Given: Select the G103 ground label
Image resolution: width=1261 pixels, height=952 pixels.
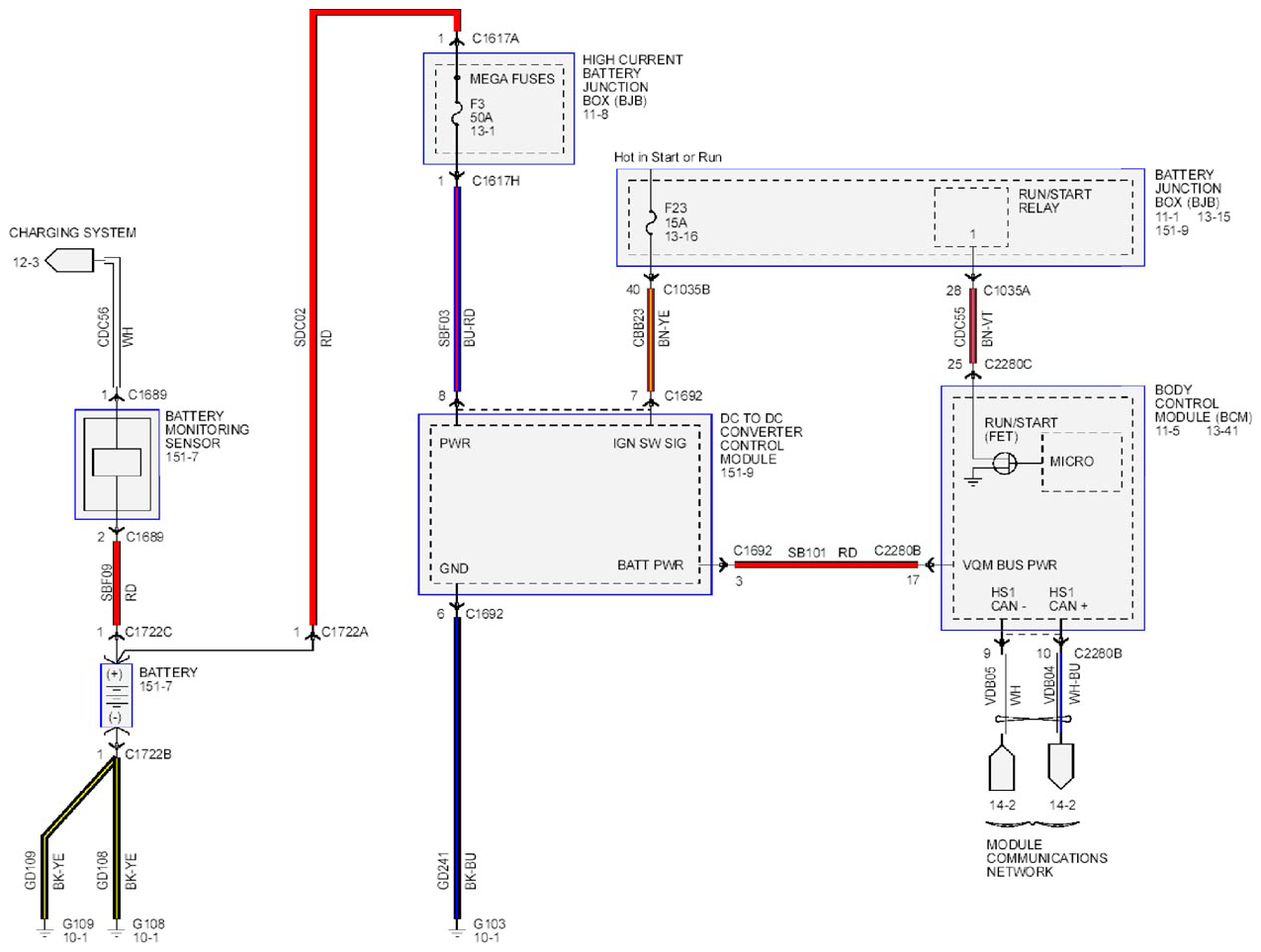Looking at the screenshot, I should click(x=489, y=923).
